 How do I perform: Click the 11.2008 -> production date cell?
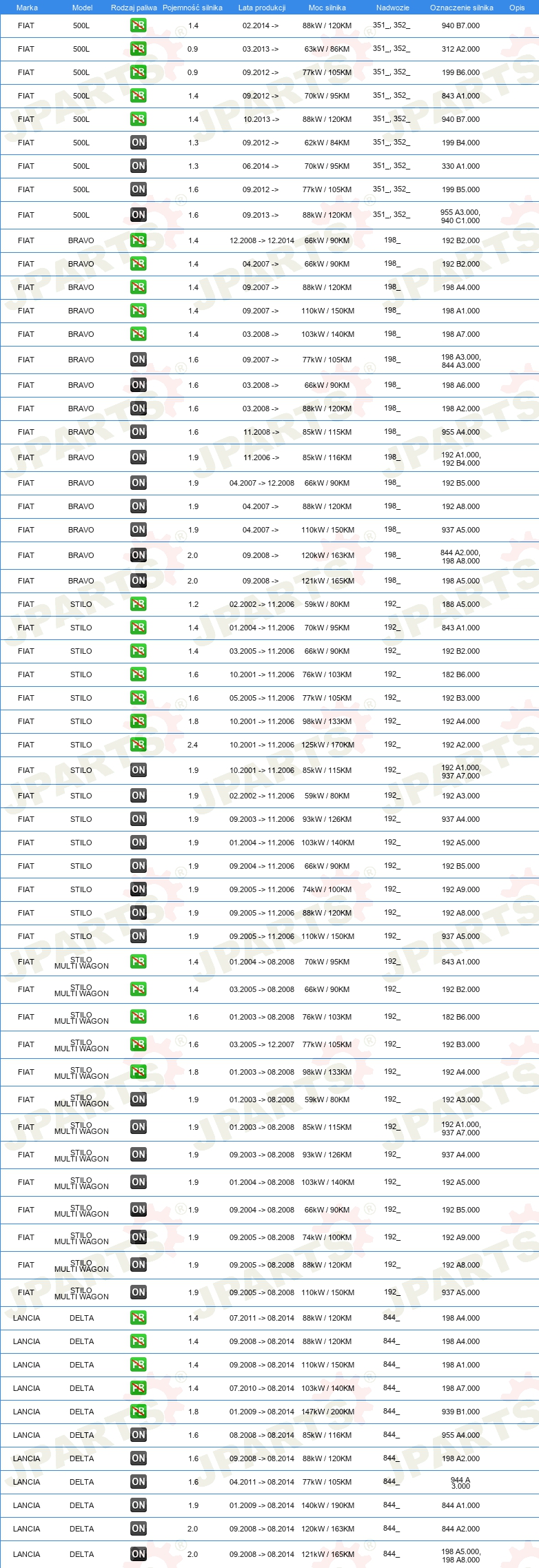(x=261, y=432)
